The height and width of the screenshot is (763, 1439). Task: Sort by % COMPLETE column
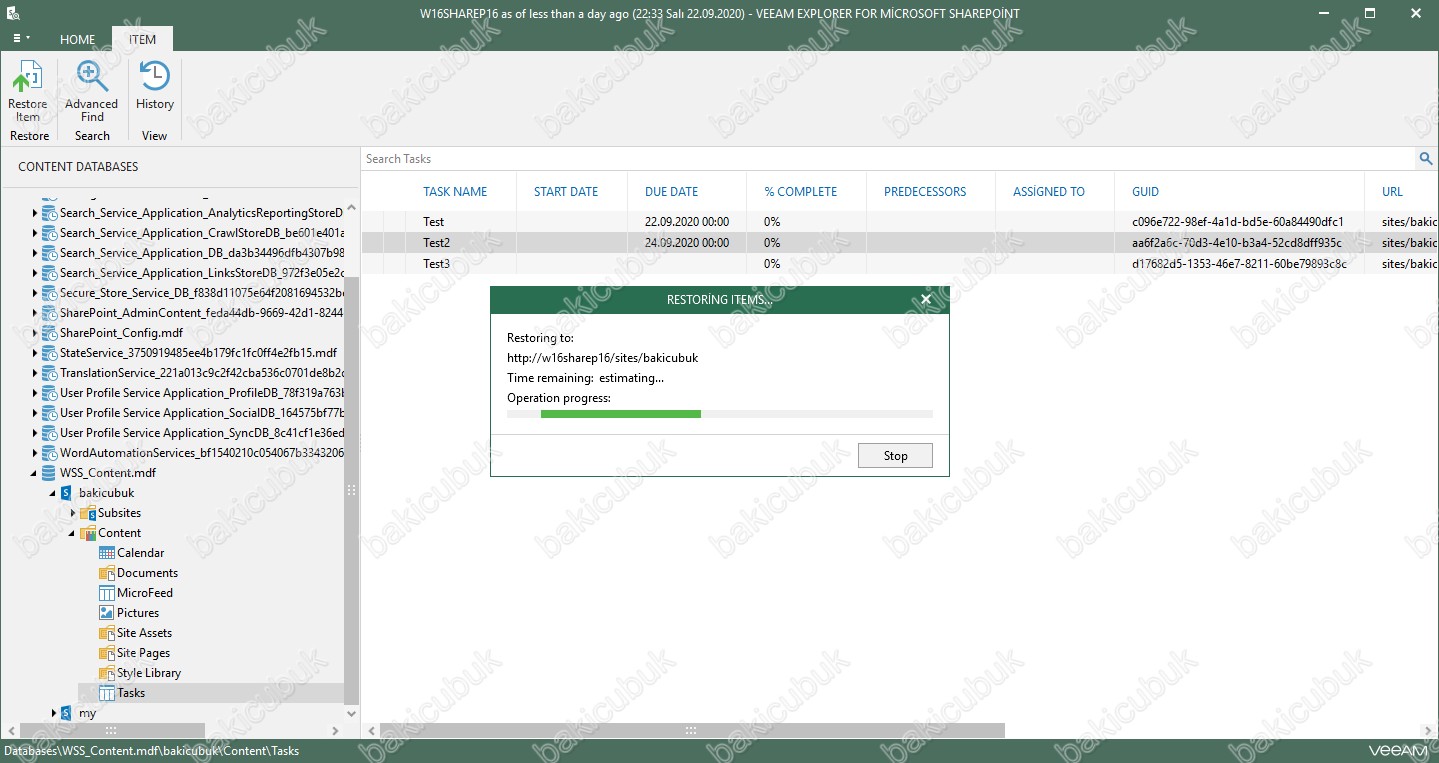tap(801, 191)
